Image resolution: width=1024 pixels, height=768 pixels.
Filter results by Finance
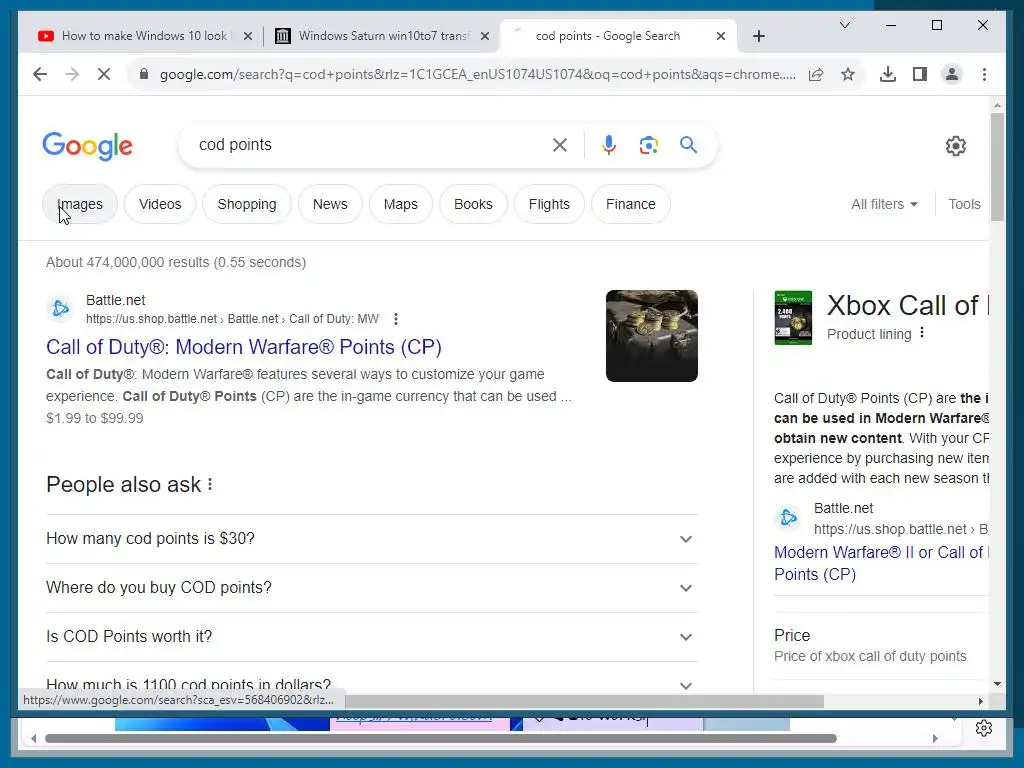630,204
